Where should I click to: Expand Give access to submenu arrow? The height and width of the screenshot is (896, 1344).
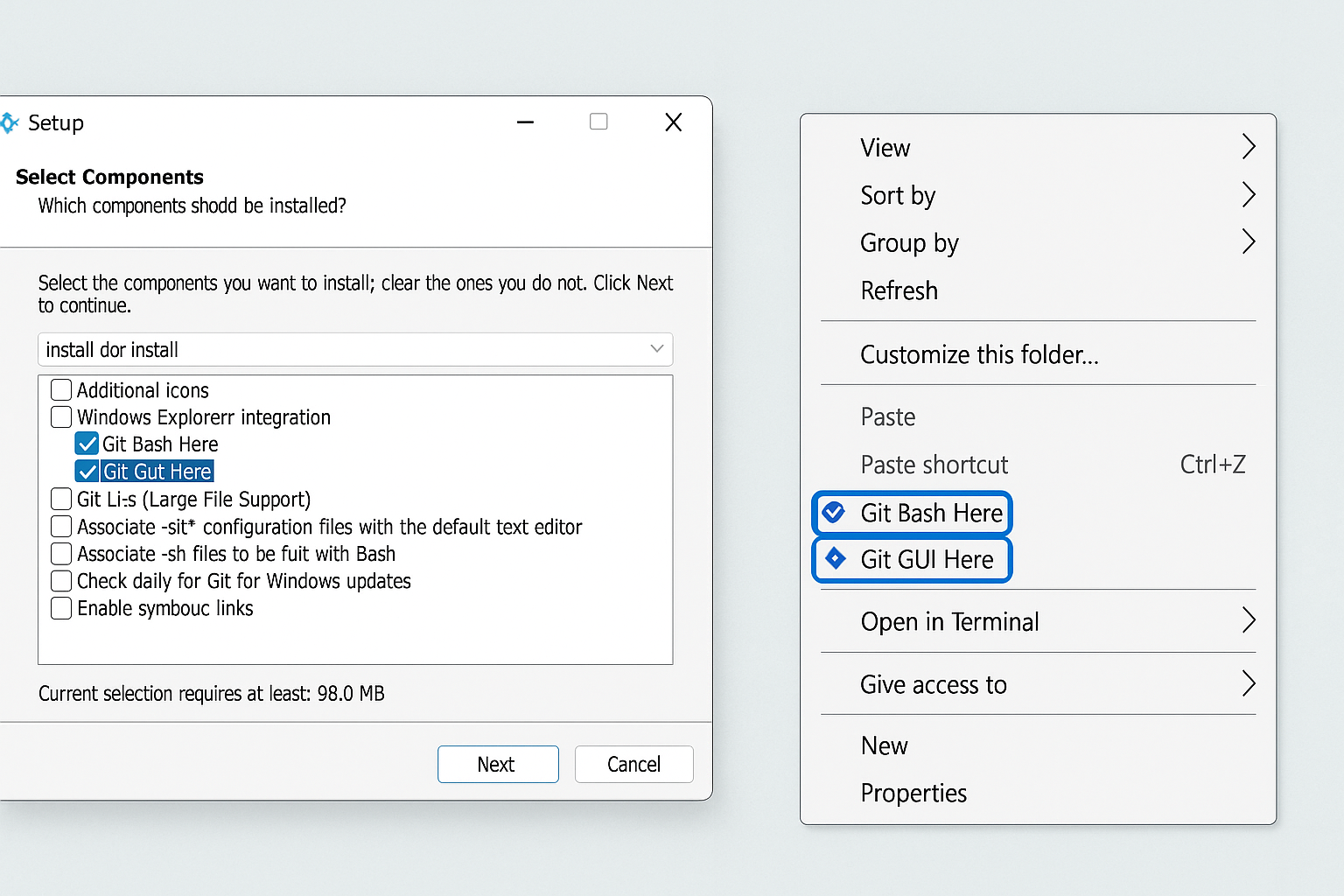[1249, 682]
